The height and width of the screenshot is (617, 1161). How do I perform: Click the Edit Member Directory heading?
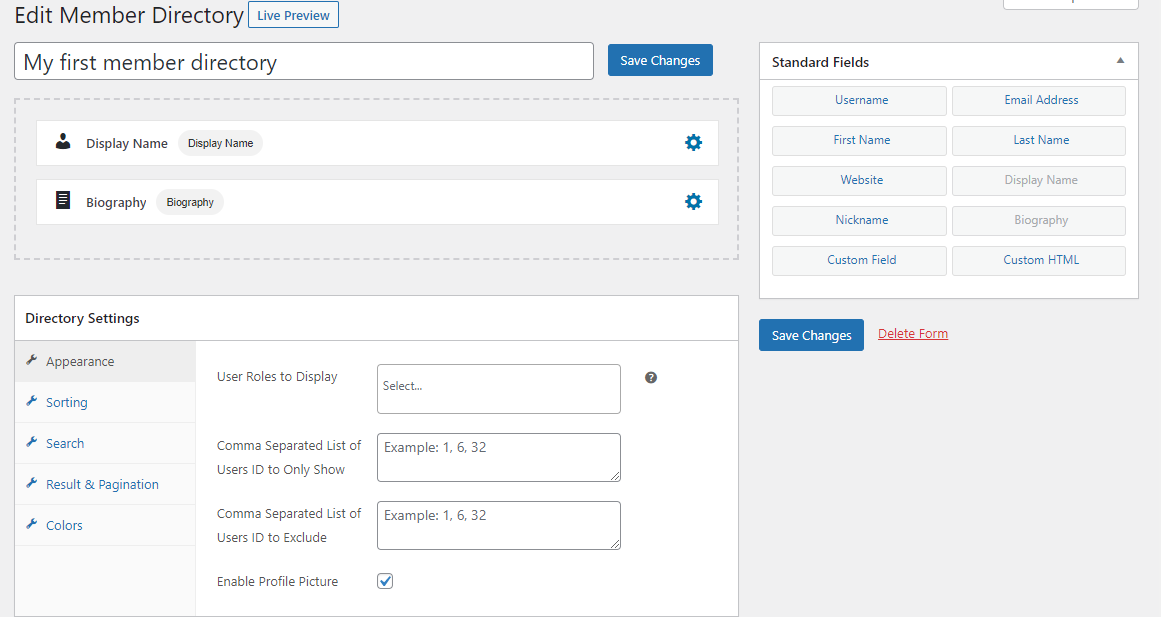pyautogui.click(x=129, y=16)
